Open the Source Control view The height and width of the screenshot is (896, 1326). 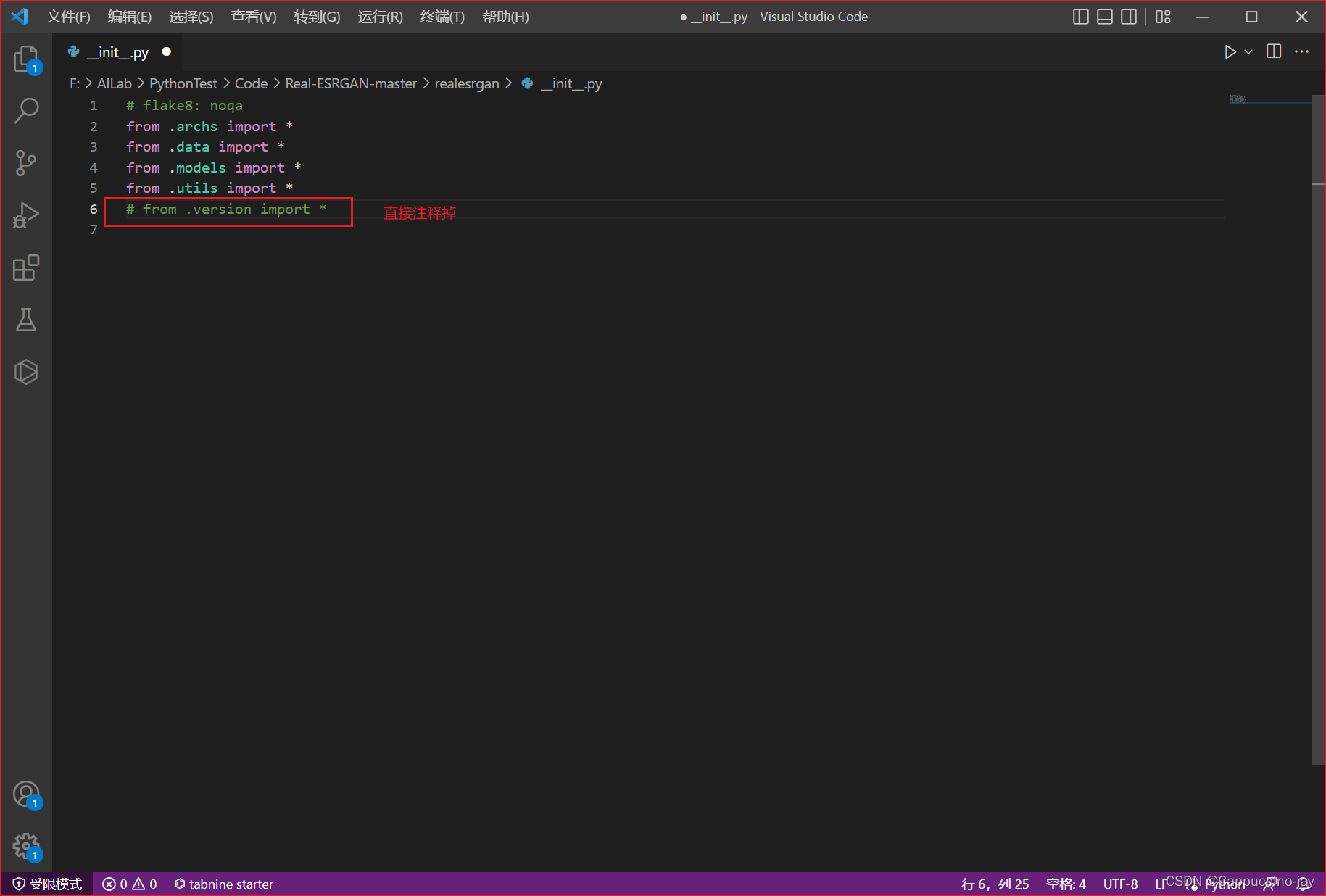coord(26,163)
